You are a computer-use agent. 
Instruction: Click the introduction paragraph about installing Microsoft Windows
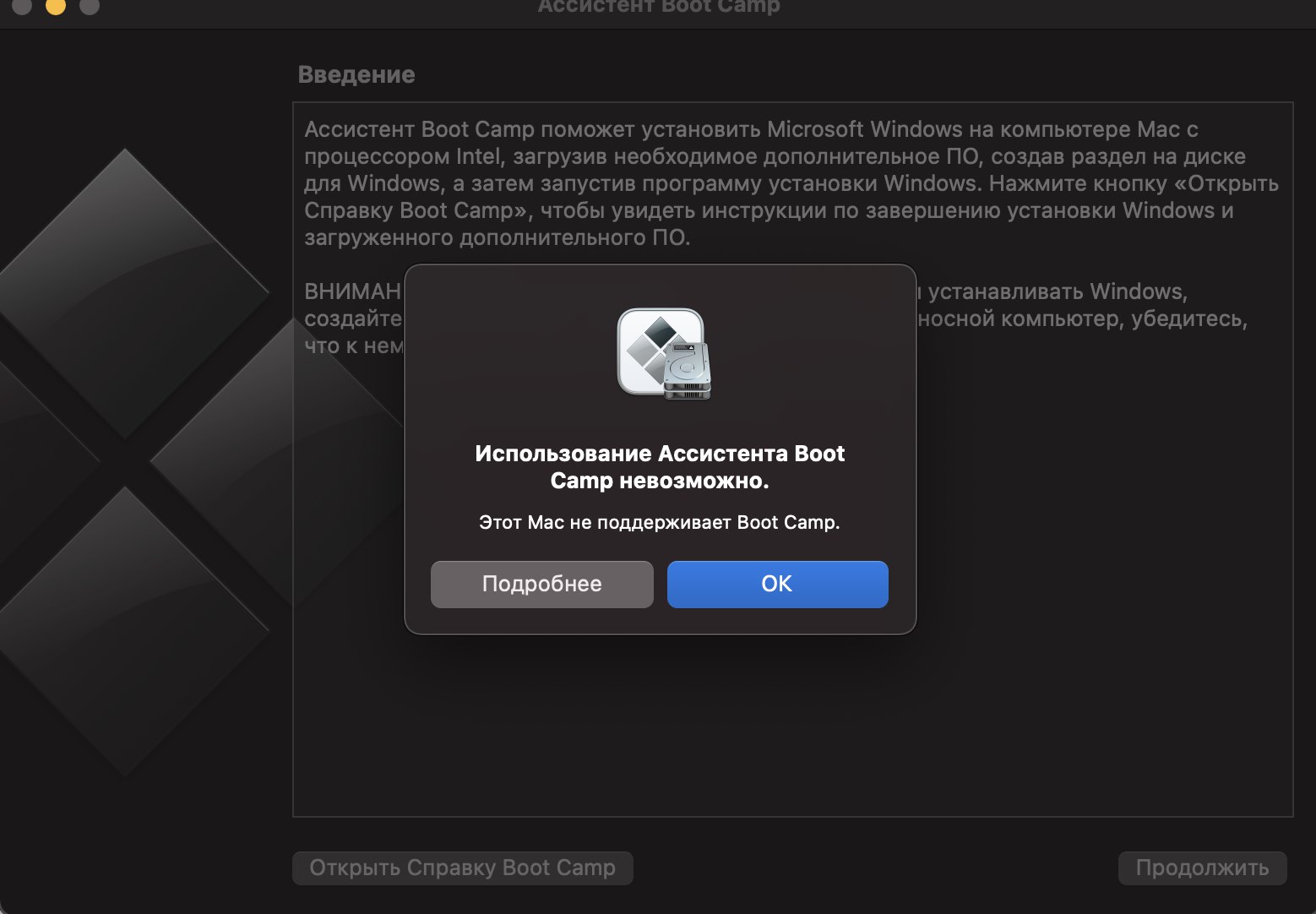(791, 183)
